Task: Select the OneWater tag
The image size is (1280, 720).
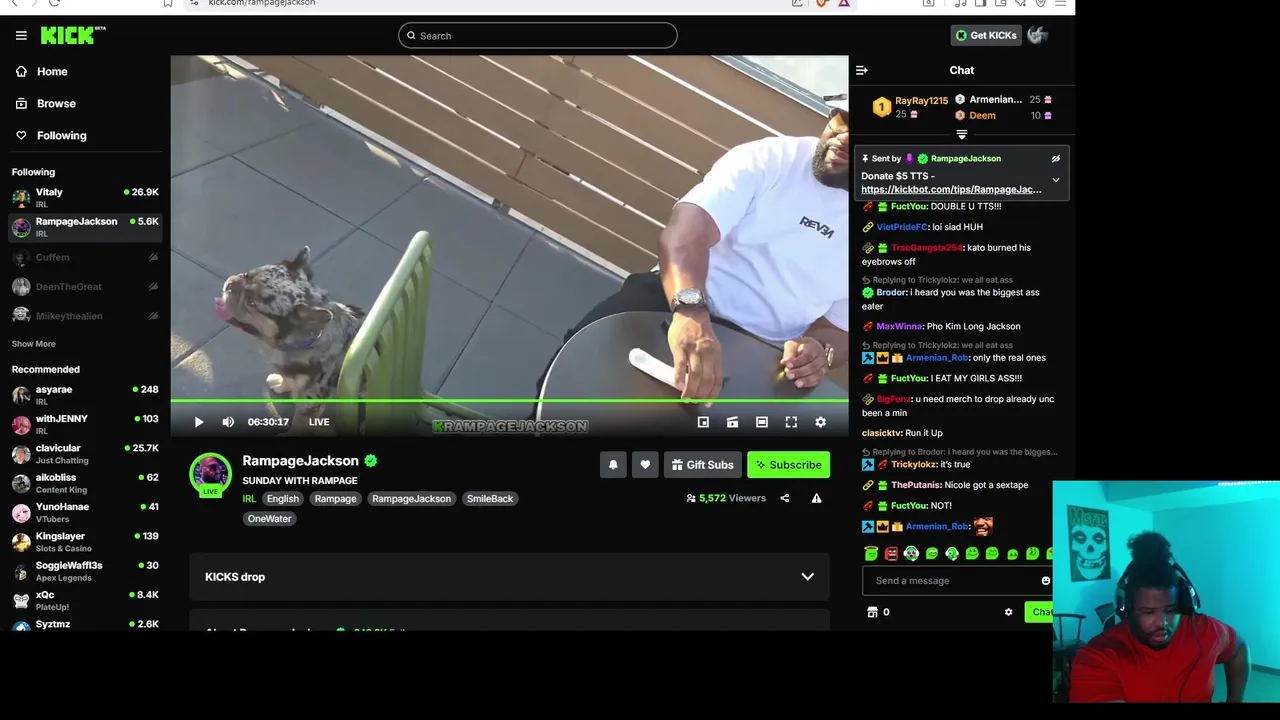Action: point(269,518)
